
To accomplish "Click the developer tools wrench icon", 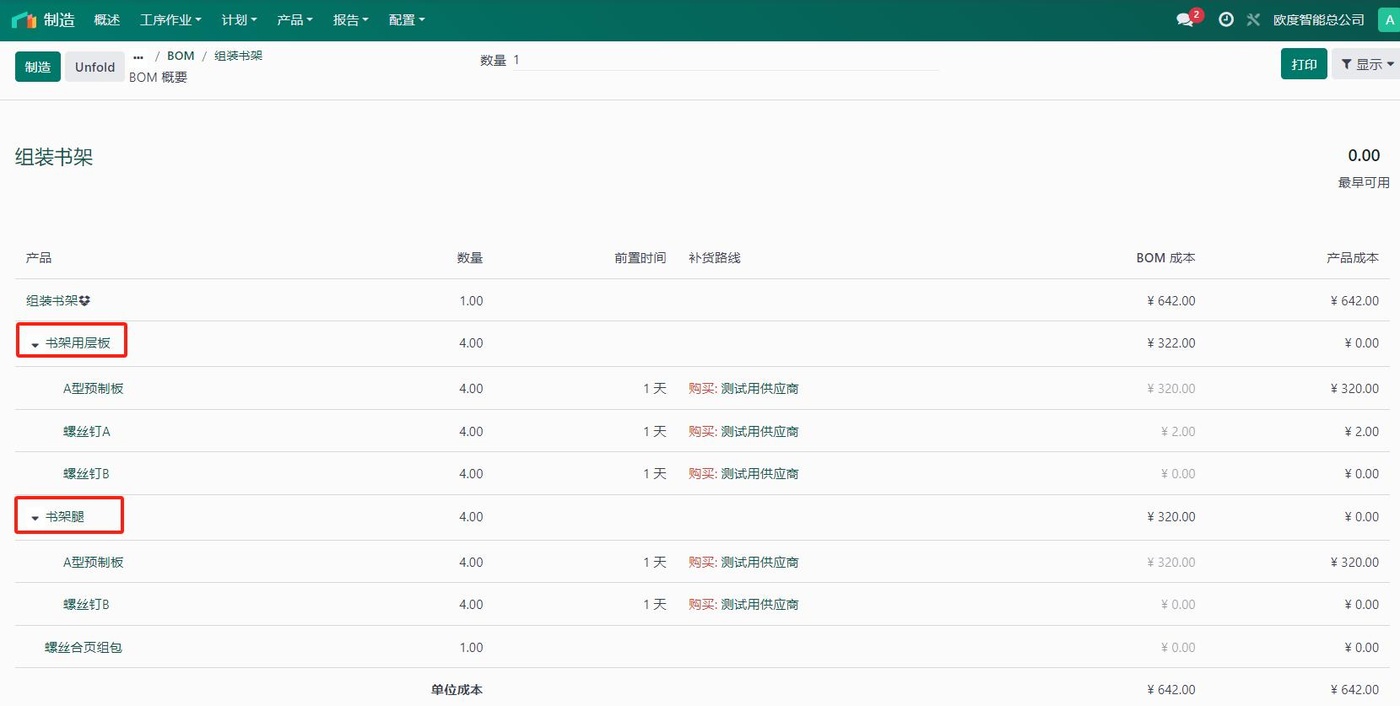I will pyautogui.click(x=1253, y=19).
